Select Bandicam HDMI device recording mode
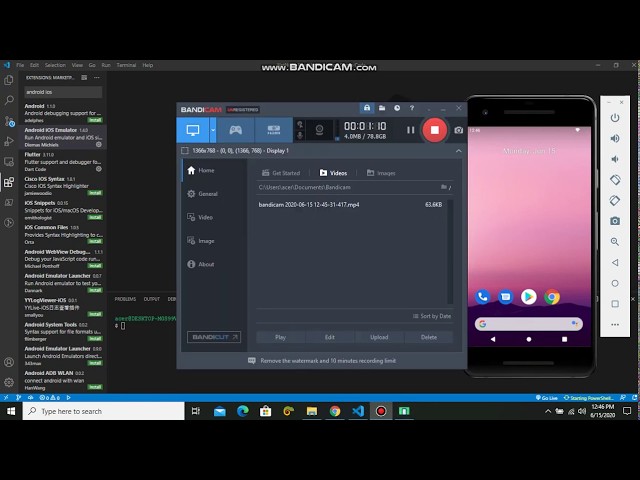Image resolution: width=640 pixels, height=480 pixels. [x=273, y=130]
